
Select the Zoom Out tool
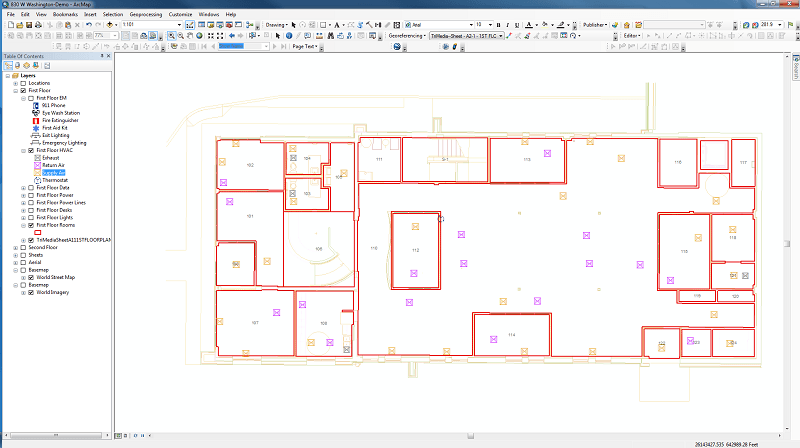tap(181, 36)
